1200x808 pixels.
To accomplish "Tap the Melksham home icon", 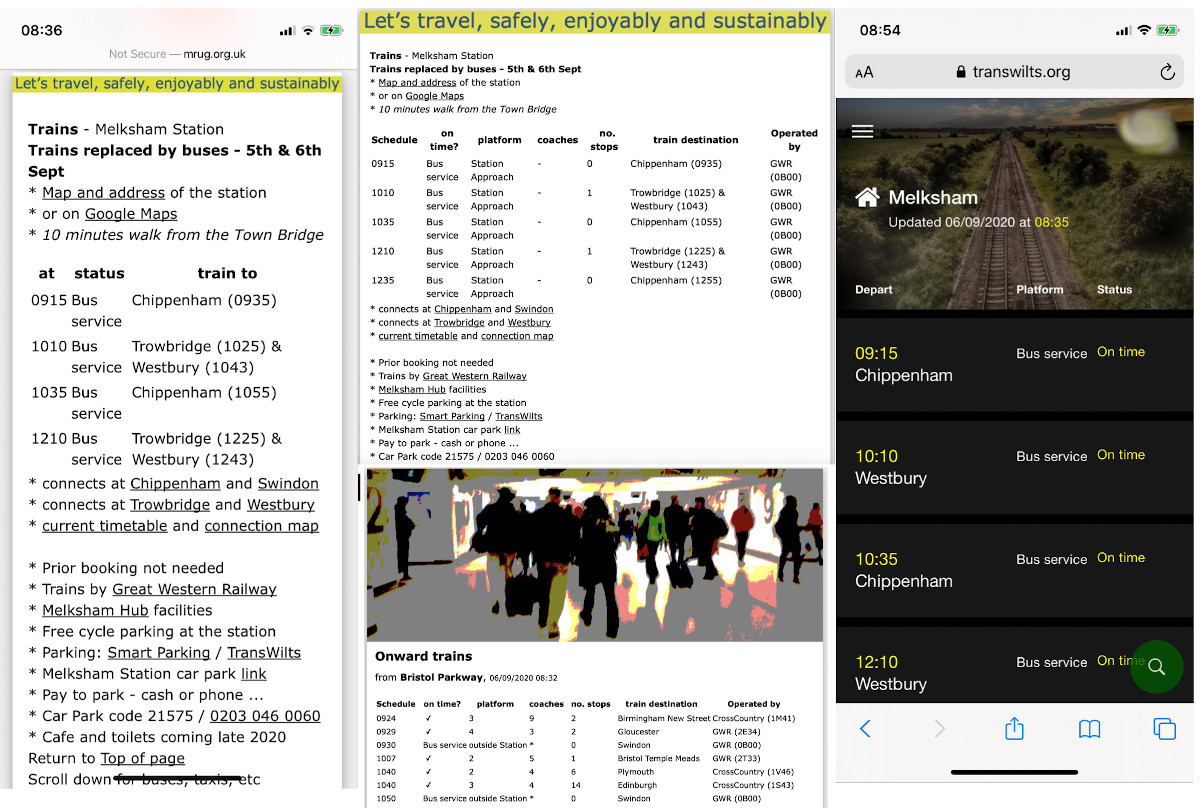I will 867,198.
